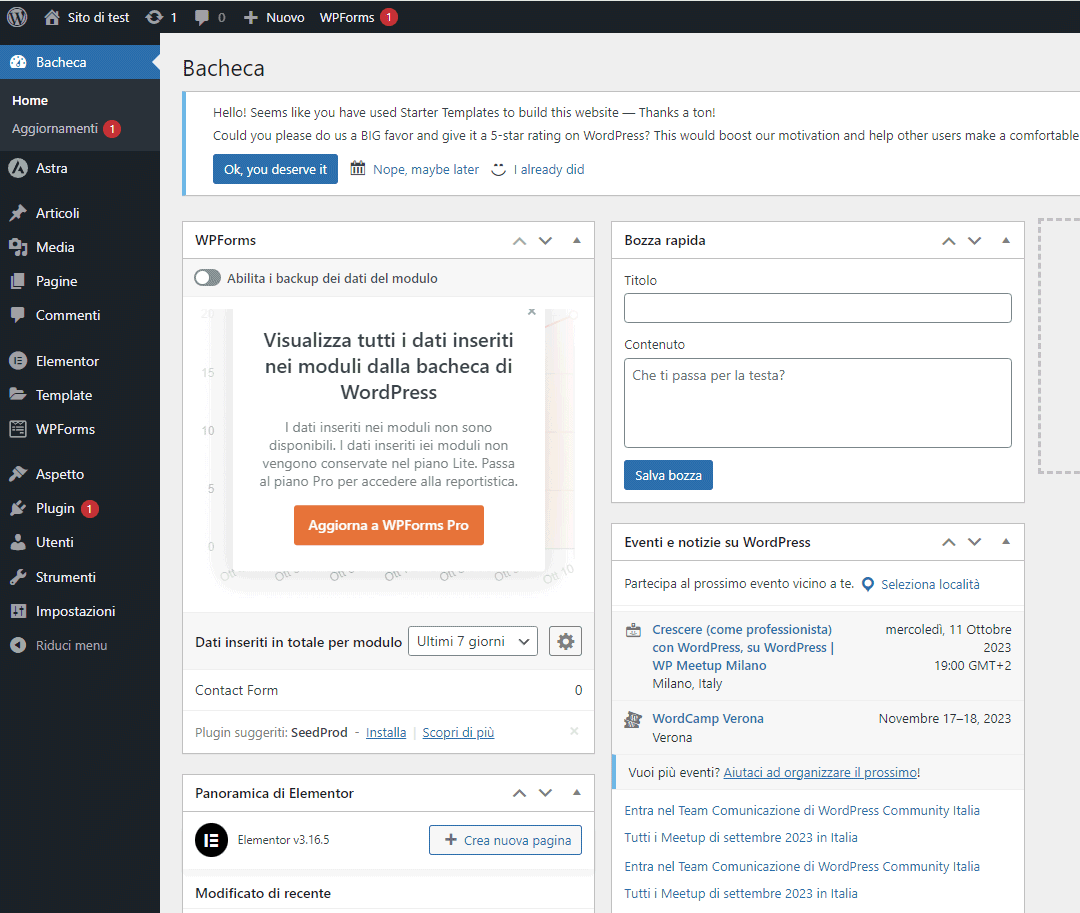Click the updates refresh icon in admin bar

point(154,17)
